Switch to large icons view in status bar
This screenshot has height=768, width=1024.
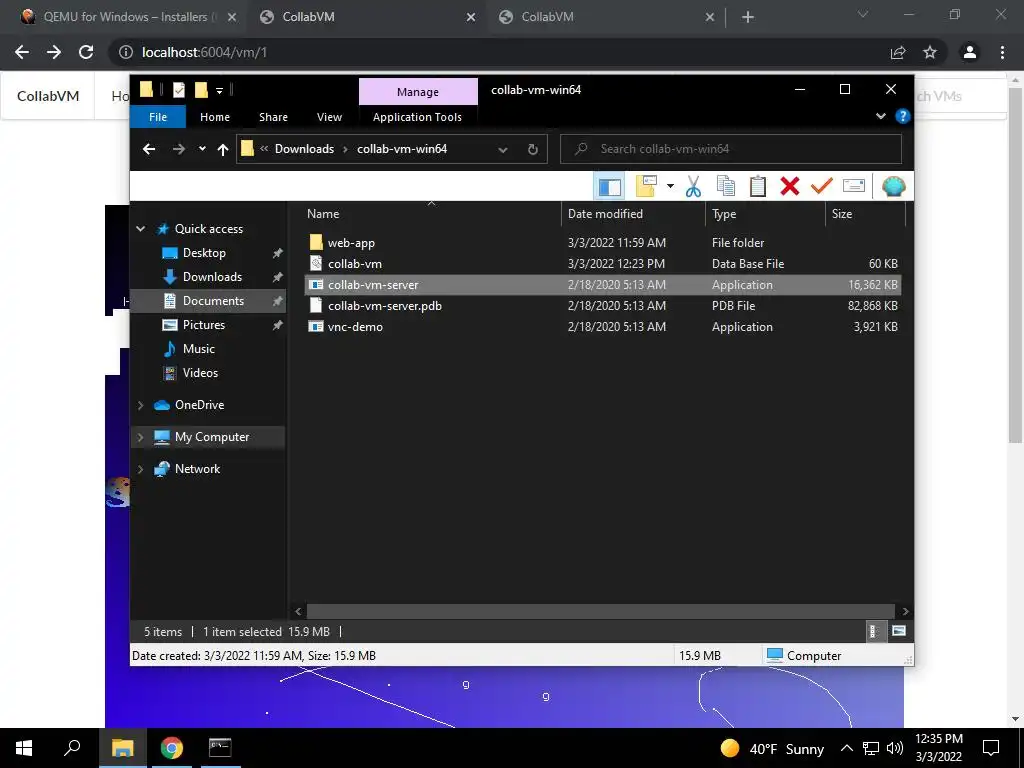(899, 631)
